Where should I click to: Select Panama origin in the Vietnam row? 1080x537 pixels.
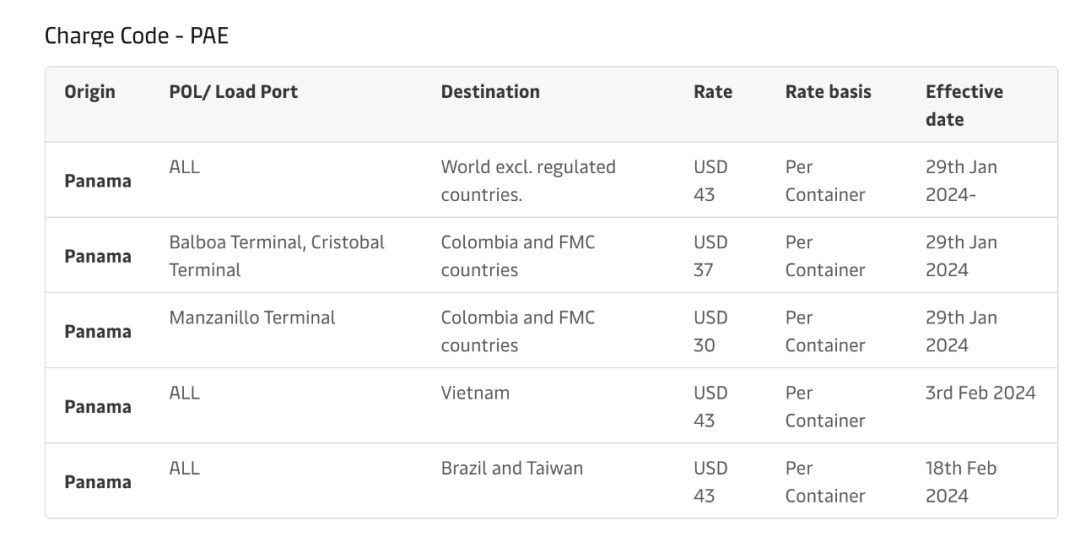point(98,407)
